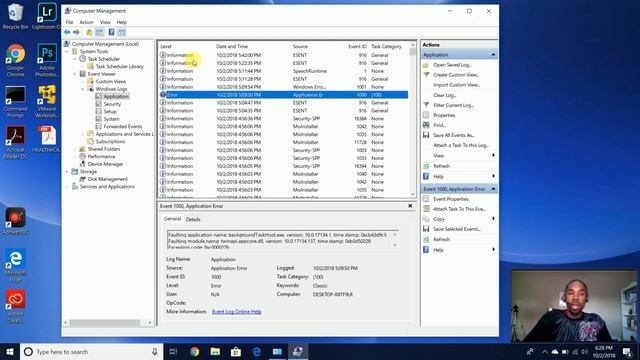Click the Back arrow toolbar icon

coord(67,32)
